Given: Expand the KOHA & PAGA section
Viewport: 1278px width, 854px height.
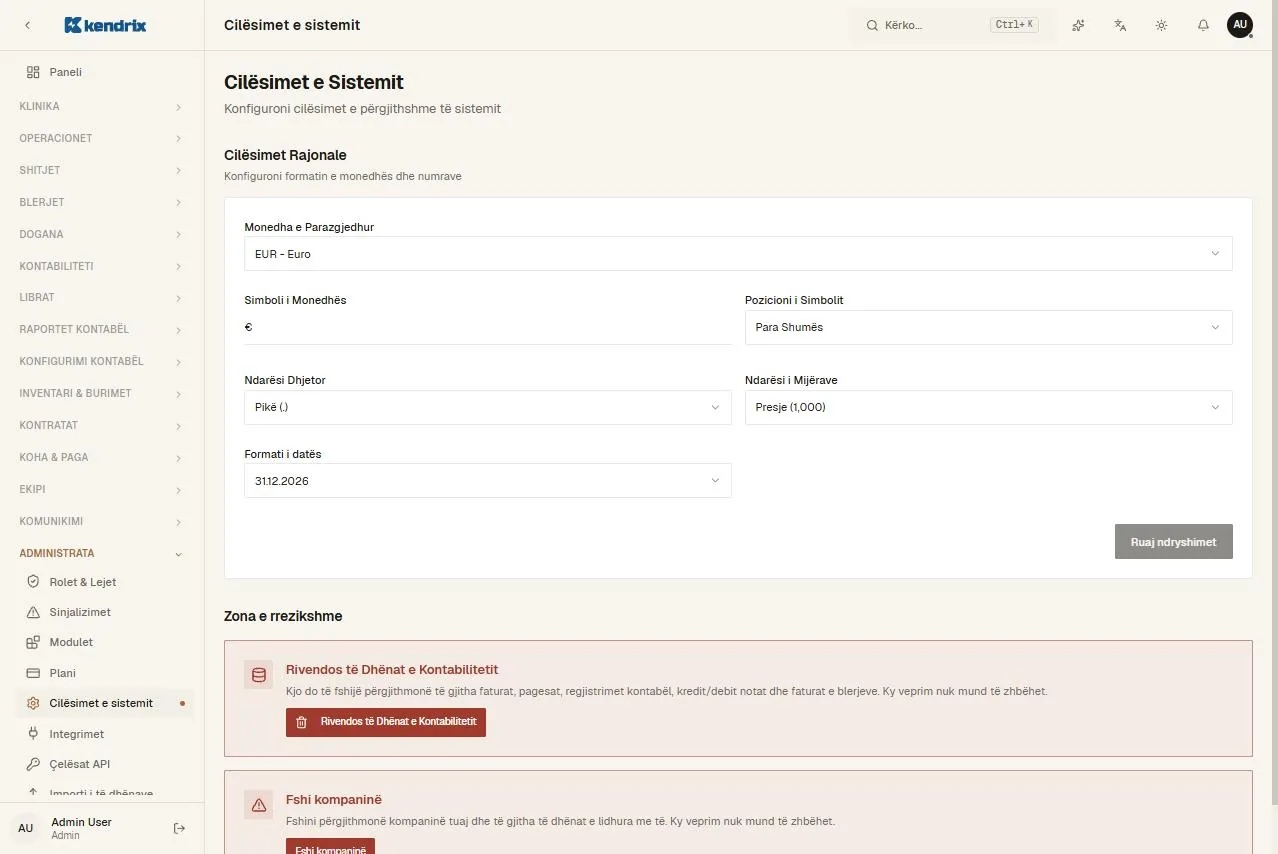Looking at the screenshot, I should pyautogui.click(x=102, y=457).
